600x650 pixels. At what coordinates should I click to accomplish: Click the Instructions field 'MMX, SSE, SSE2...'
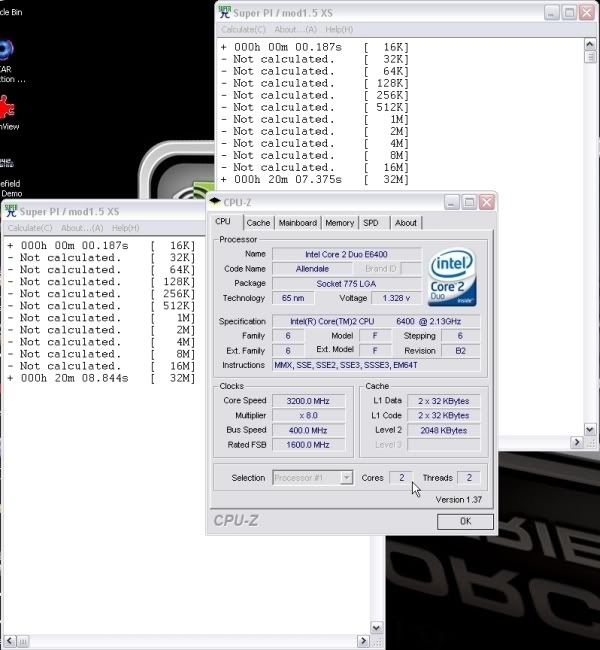(x=376, y=365)
